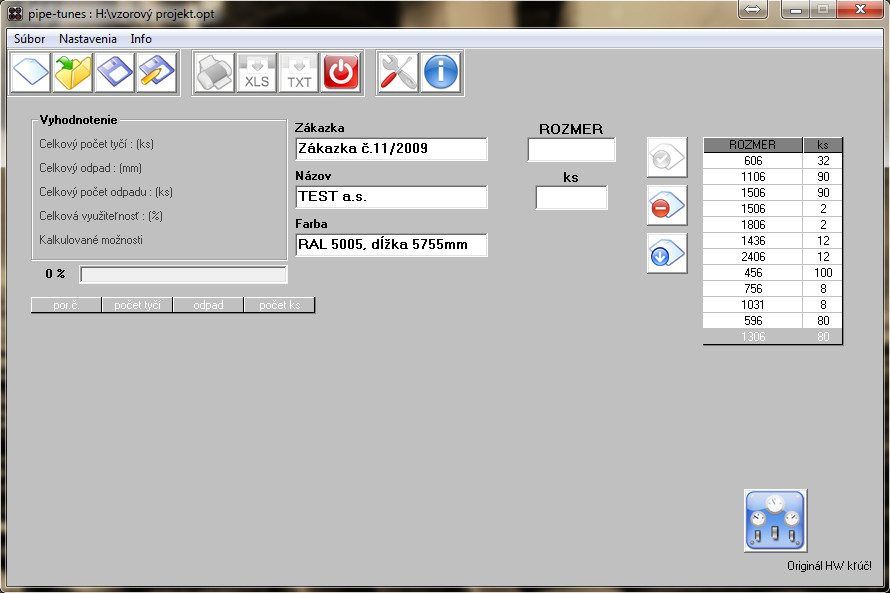Start calculation with the gauges panel icon
The width and height of the screenshot is (890, 593).
tap(775, 520)
